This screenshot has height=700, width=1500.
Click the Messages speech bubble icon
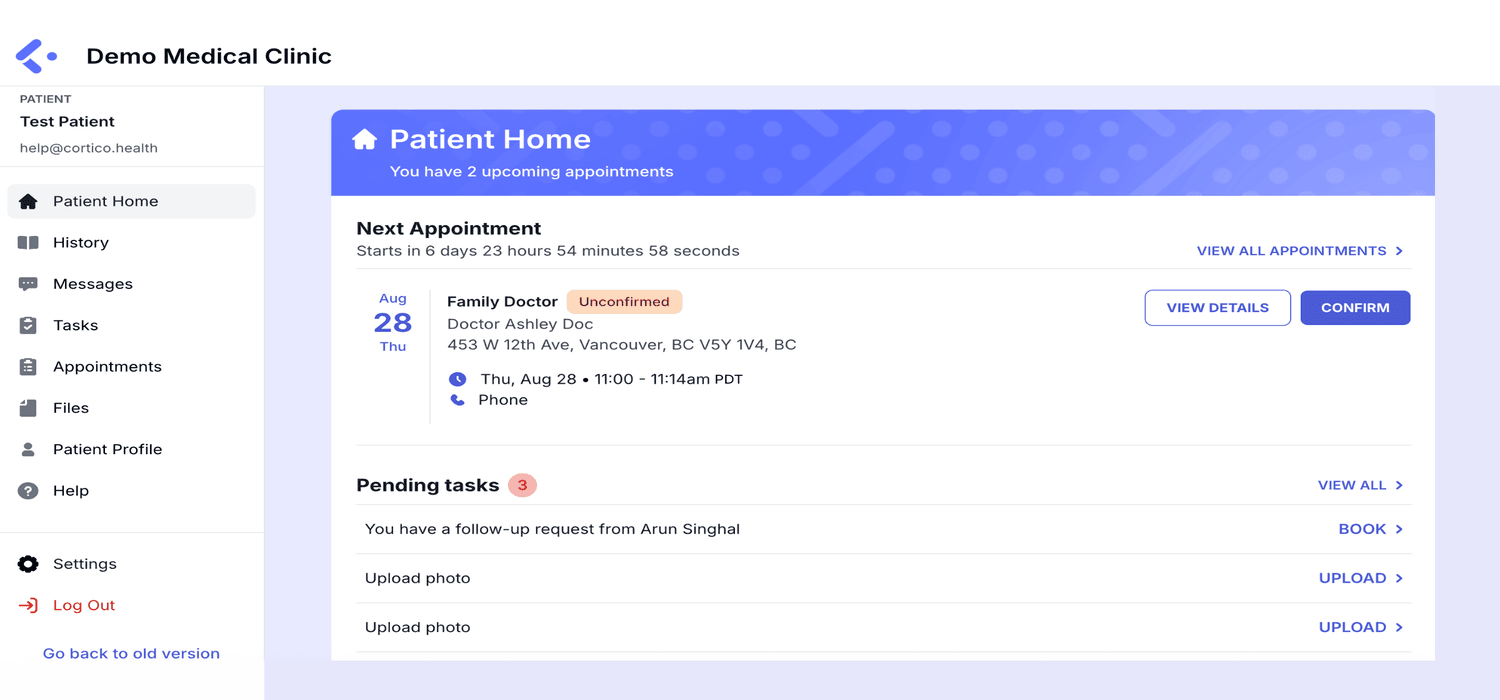click(x=28, y=284)
